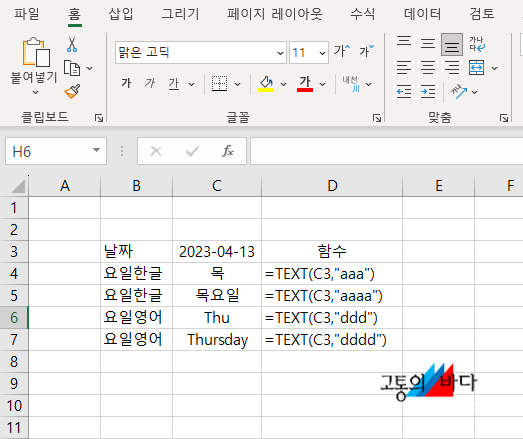523x439 pixels.
Task: Open the 파일 (File) tab
Action: coord(27,14)
